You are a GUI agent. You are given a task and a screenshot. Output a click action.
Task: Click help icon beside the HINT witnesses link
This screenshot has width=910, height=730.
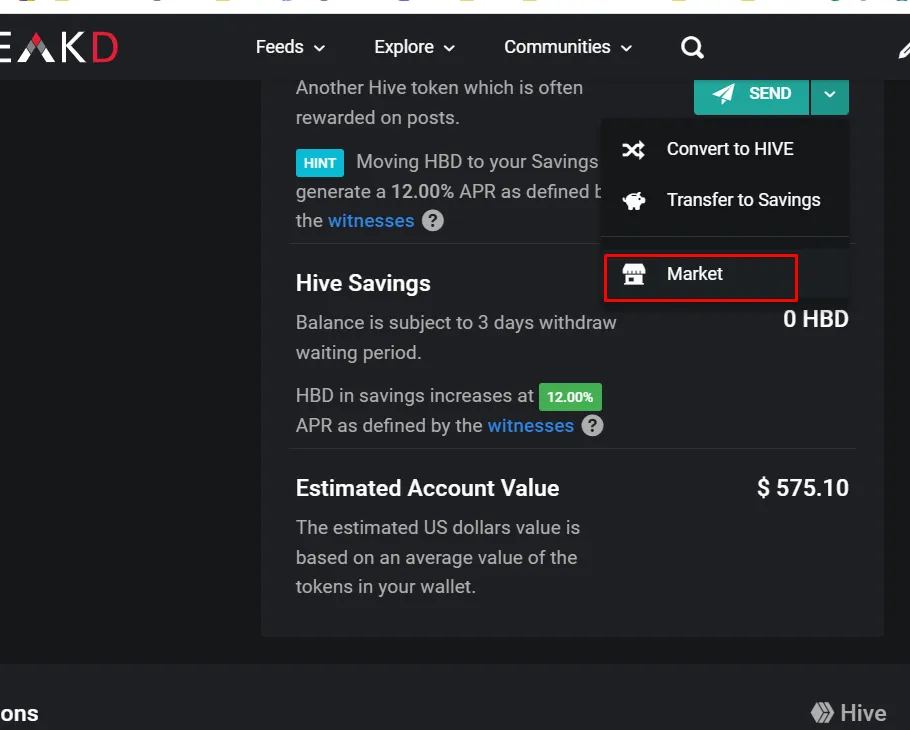pos(432,221)
